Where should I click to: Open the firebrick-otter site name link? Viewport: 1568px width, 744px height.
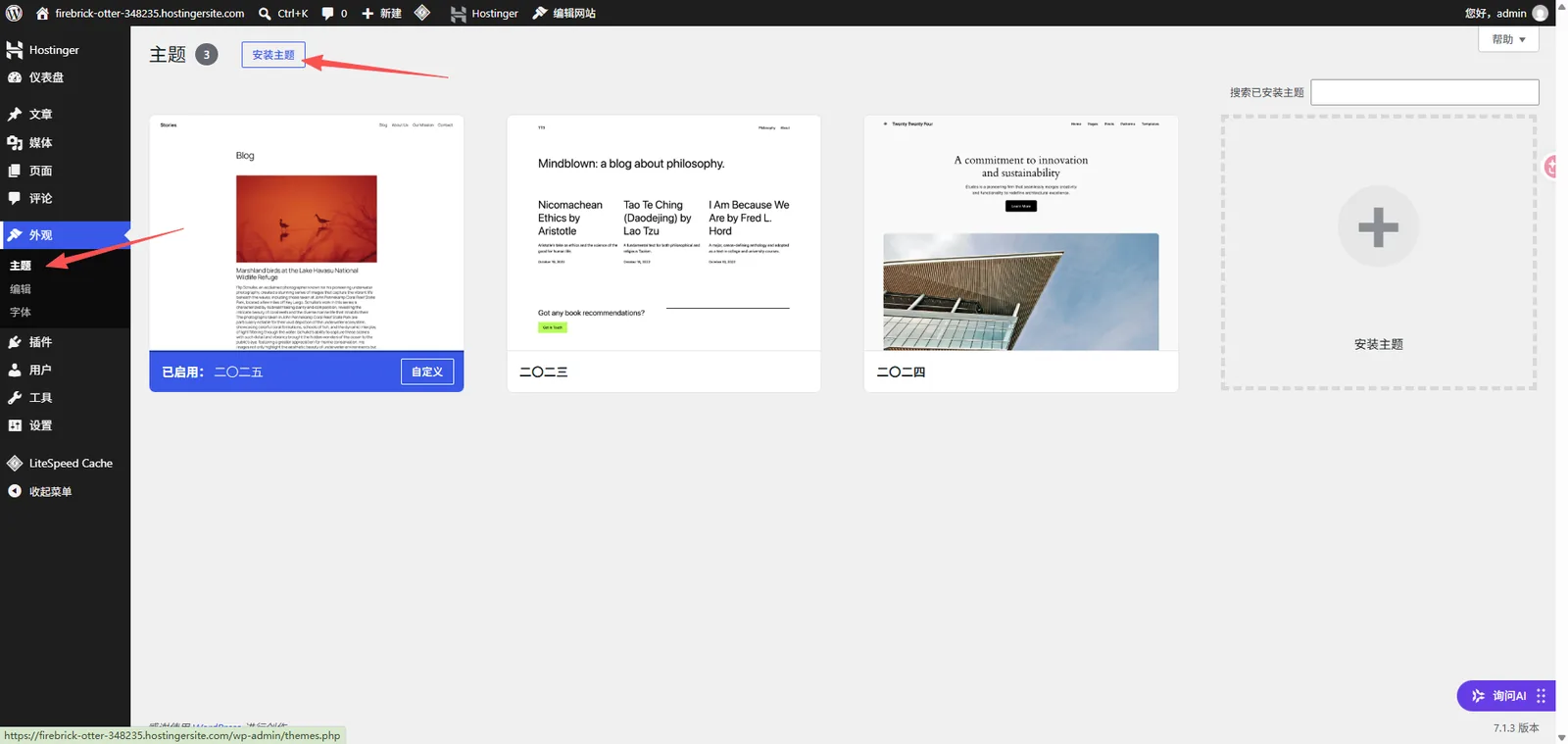pos(150,14)
